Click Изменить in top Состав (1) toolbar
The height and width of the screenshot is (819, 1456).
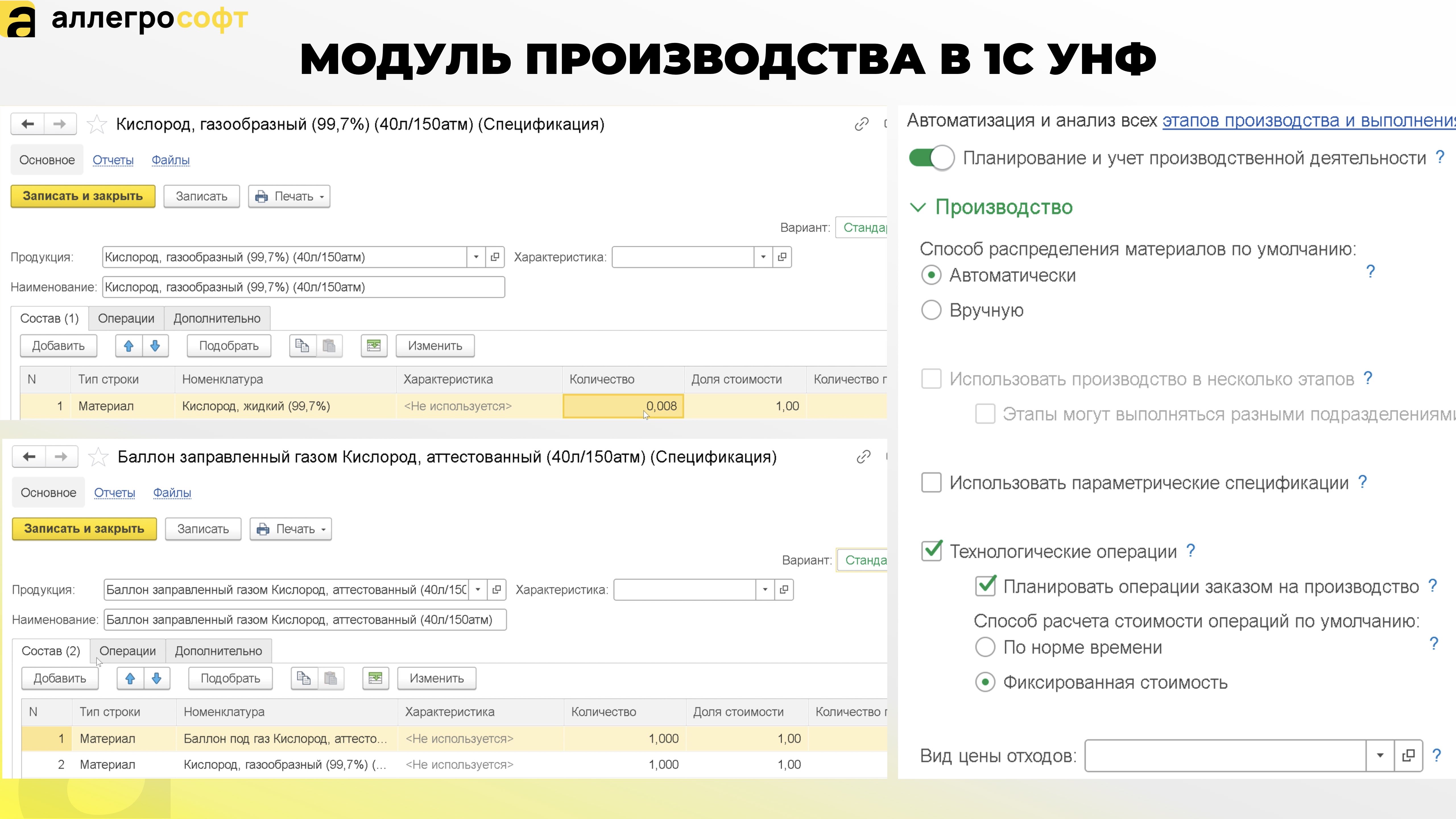[435, 346]
